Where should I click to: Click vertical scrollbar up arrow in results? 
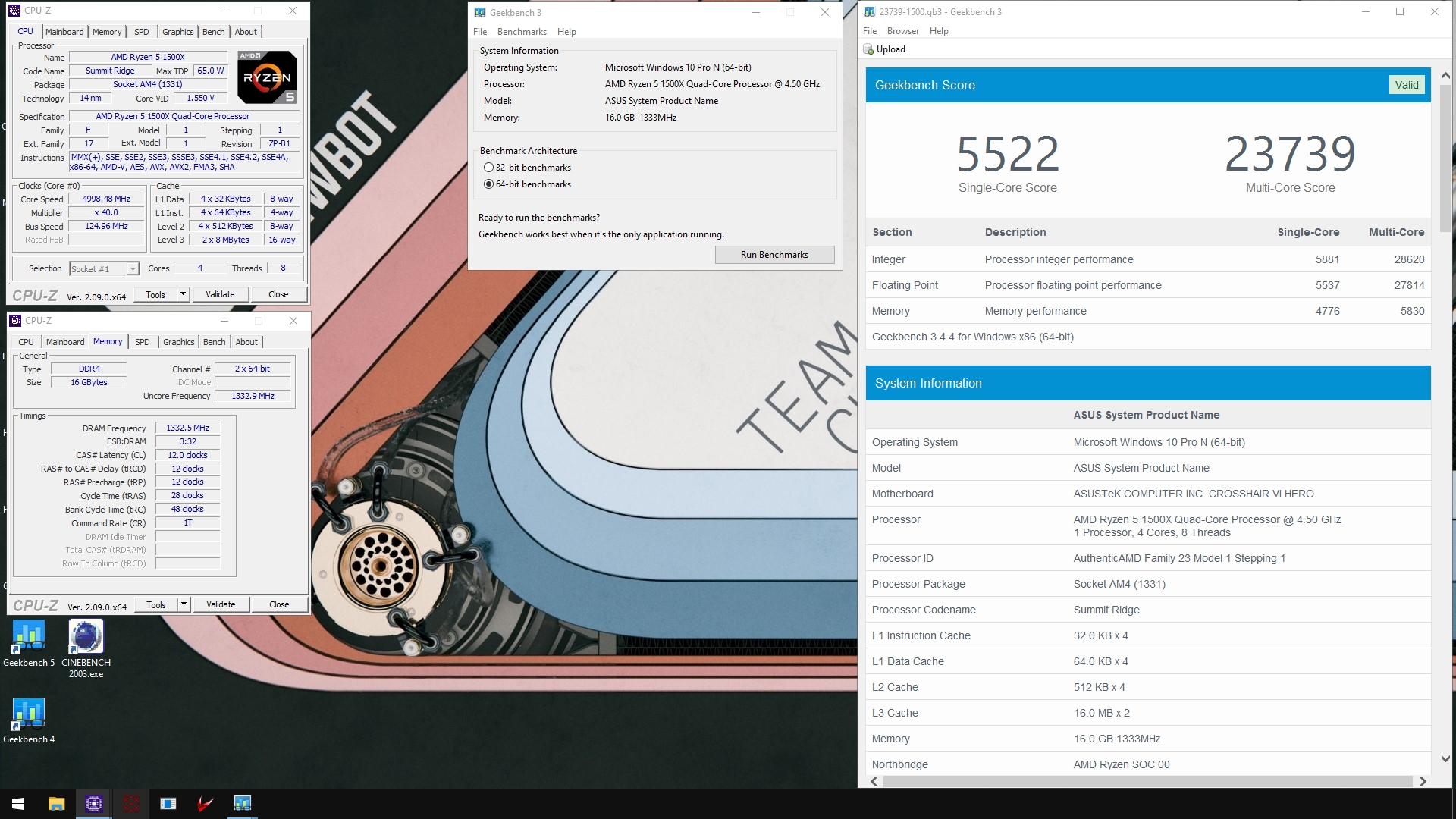click(1445, 76)
